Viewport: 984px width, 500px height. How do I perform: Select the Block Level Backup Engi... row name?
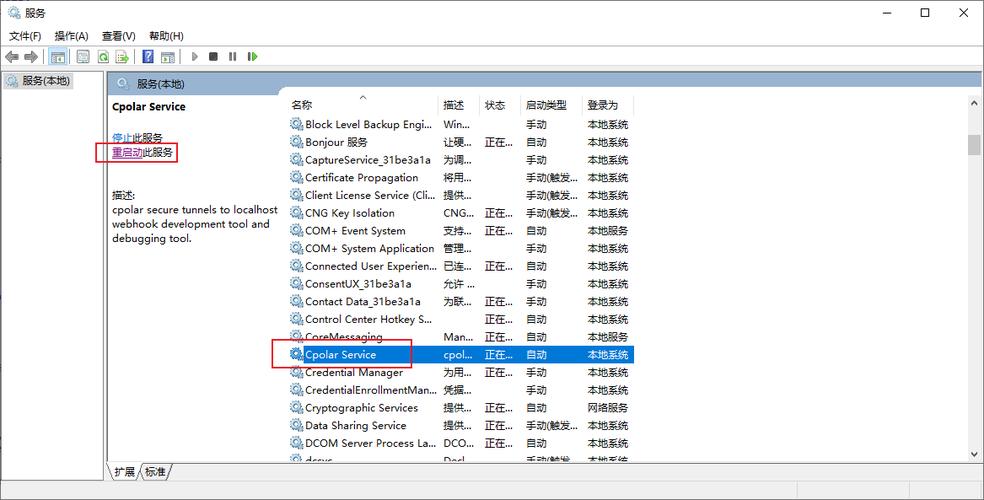(x=368, y=124)
